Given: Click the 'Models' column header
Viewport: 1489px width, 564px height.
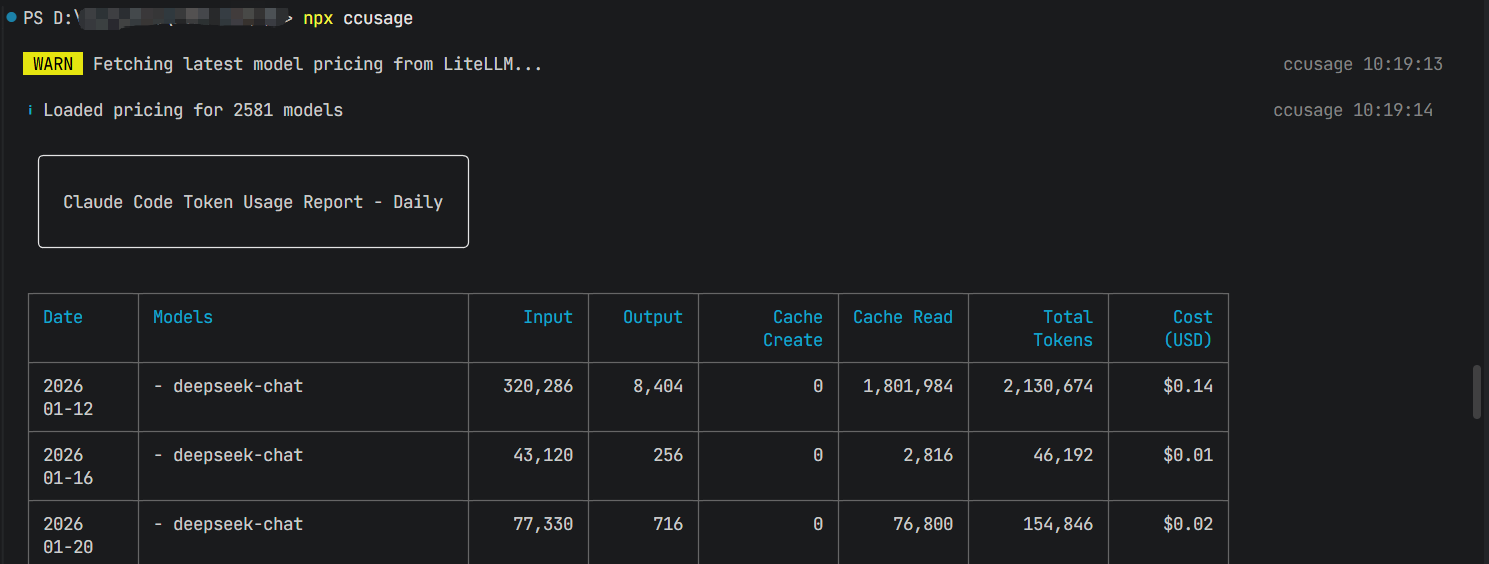Looking at the screenshot, I should [x=183, y=317].
